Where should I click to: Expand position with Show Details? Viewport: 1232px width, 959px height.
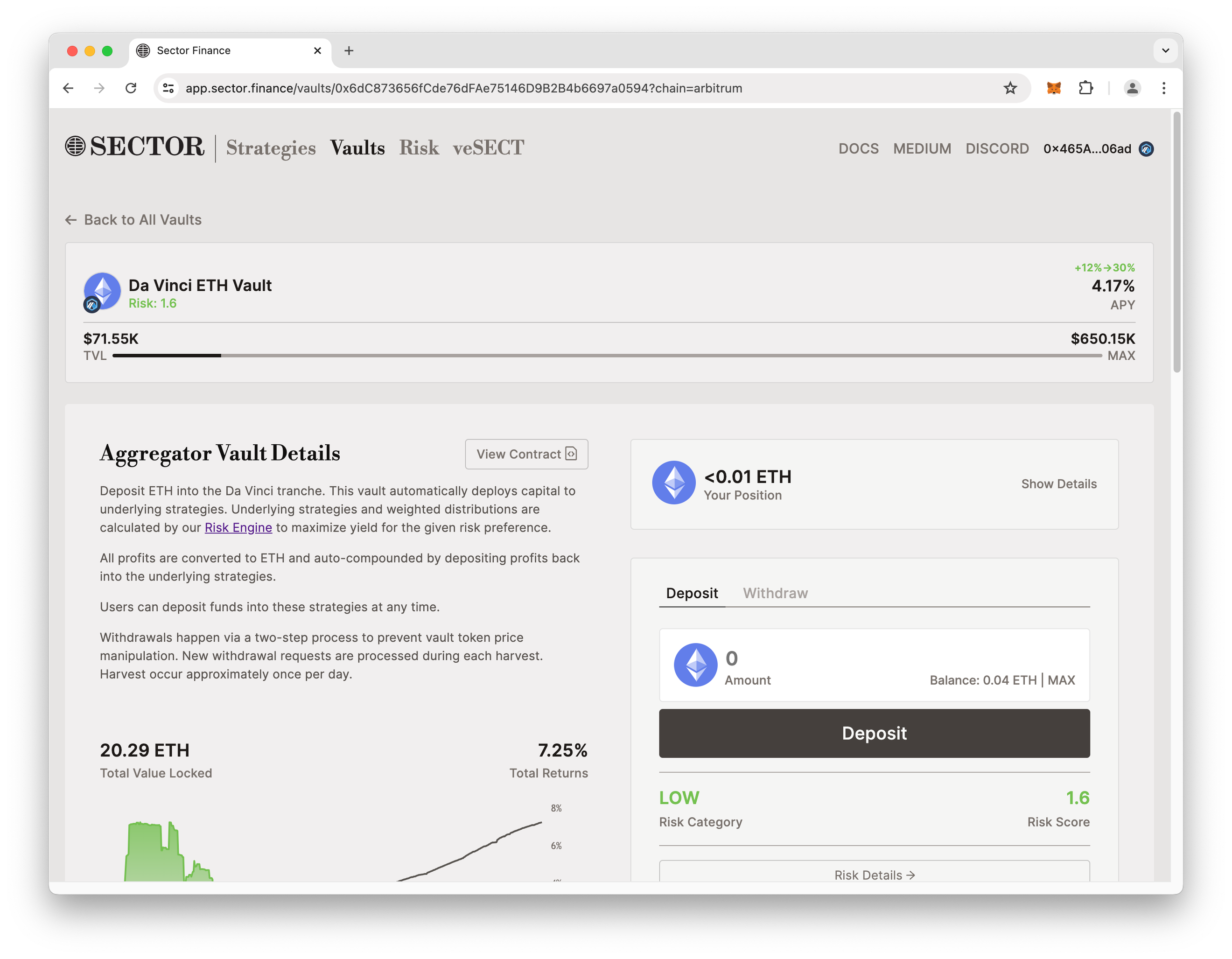[x=1058, y=484]
